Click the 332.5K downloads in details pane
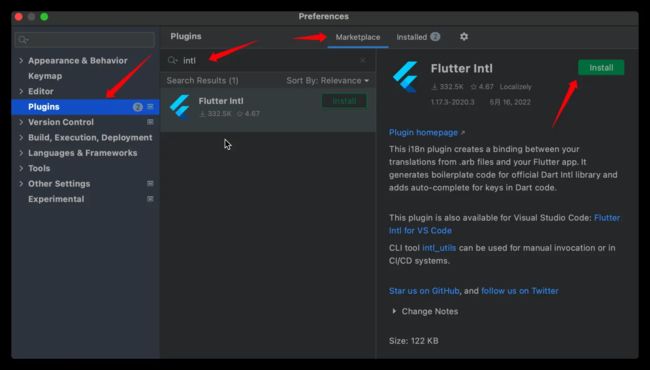Screen dimensions: 650x370 (x=447, y=87)
